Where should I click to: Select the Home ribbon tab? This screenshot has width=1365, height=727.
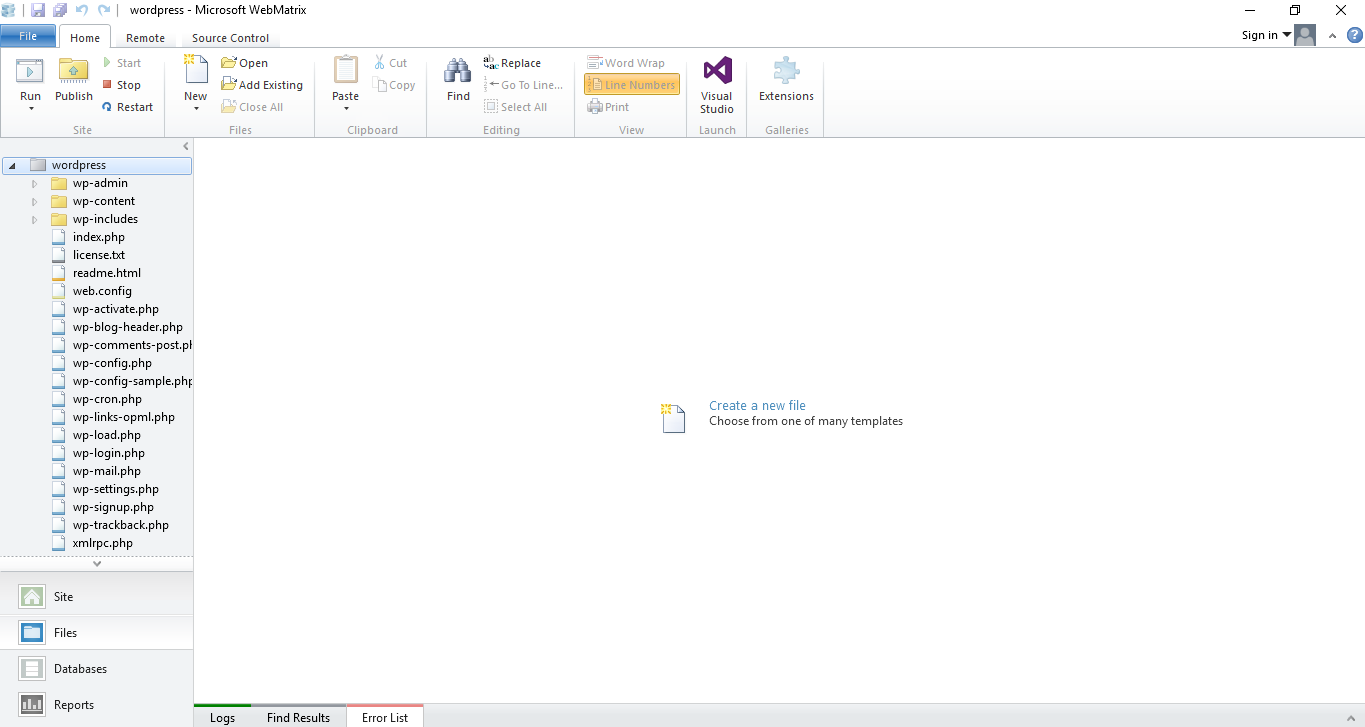[x=85, y=38]
